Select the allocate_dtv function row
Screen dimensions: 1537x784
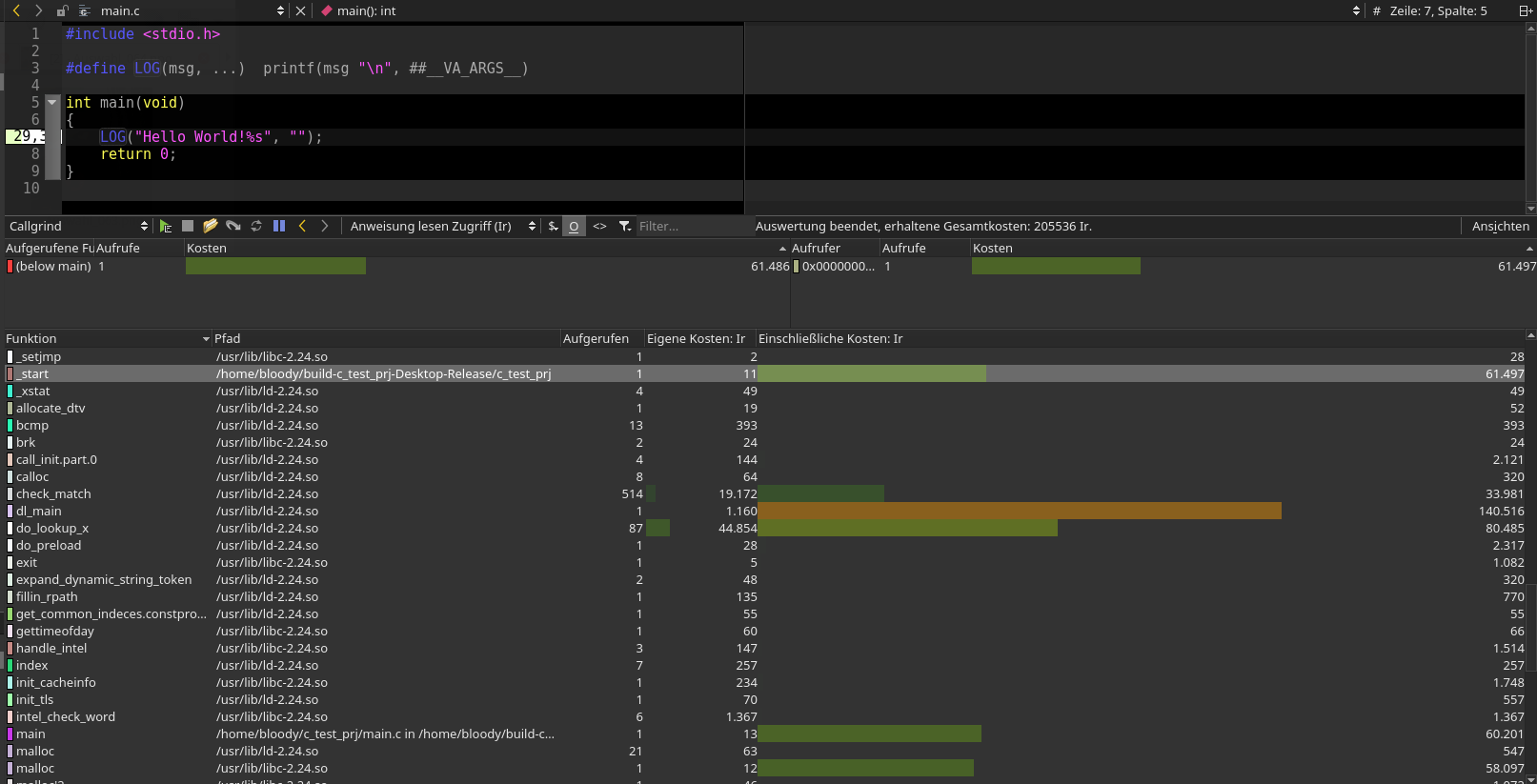coord(764,408)
